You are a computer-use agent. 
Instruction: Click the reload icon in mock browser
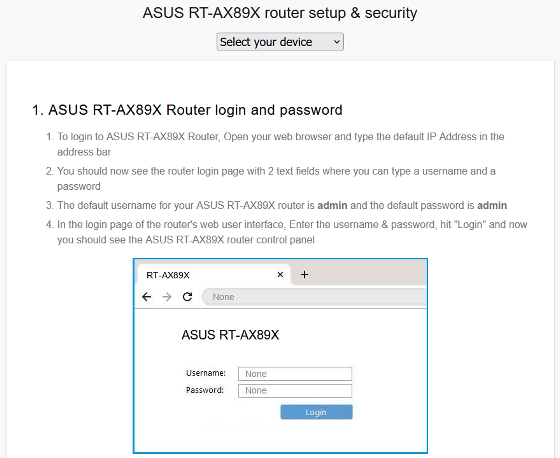coord(188,297)
